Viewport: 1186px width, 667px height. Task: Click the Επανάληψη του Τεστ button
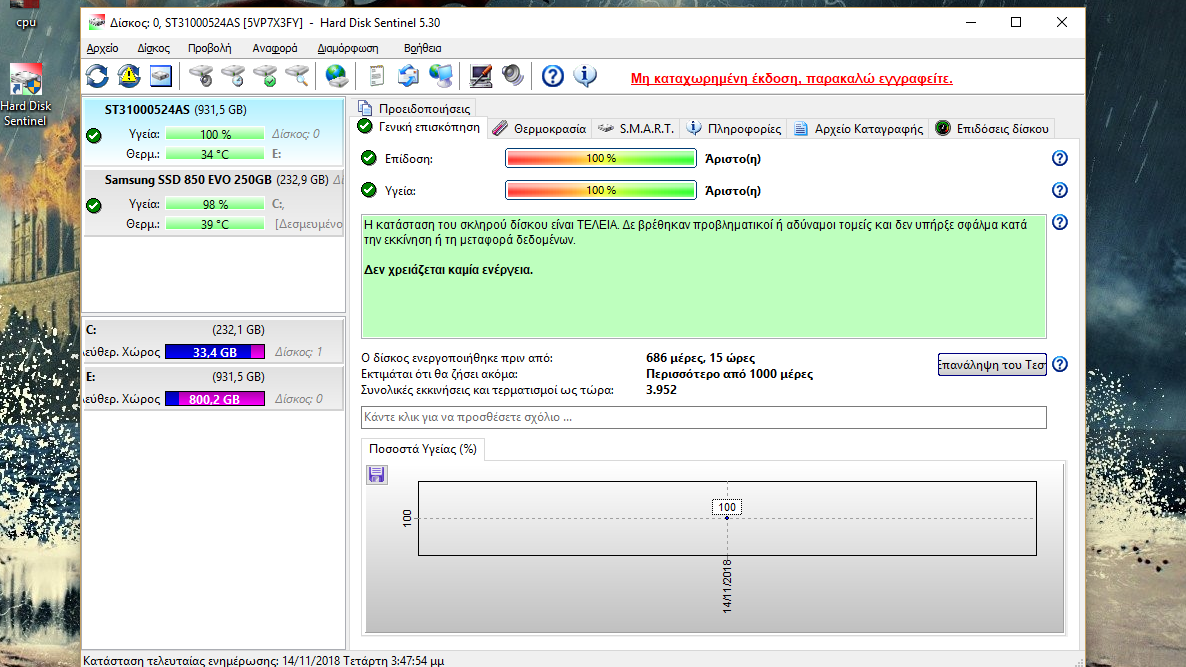[992, 365]
